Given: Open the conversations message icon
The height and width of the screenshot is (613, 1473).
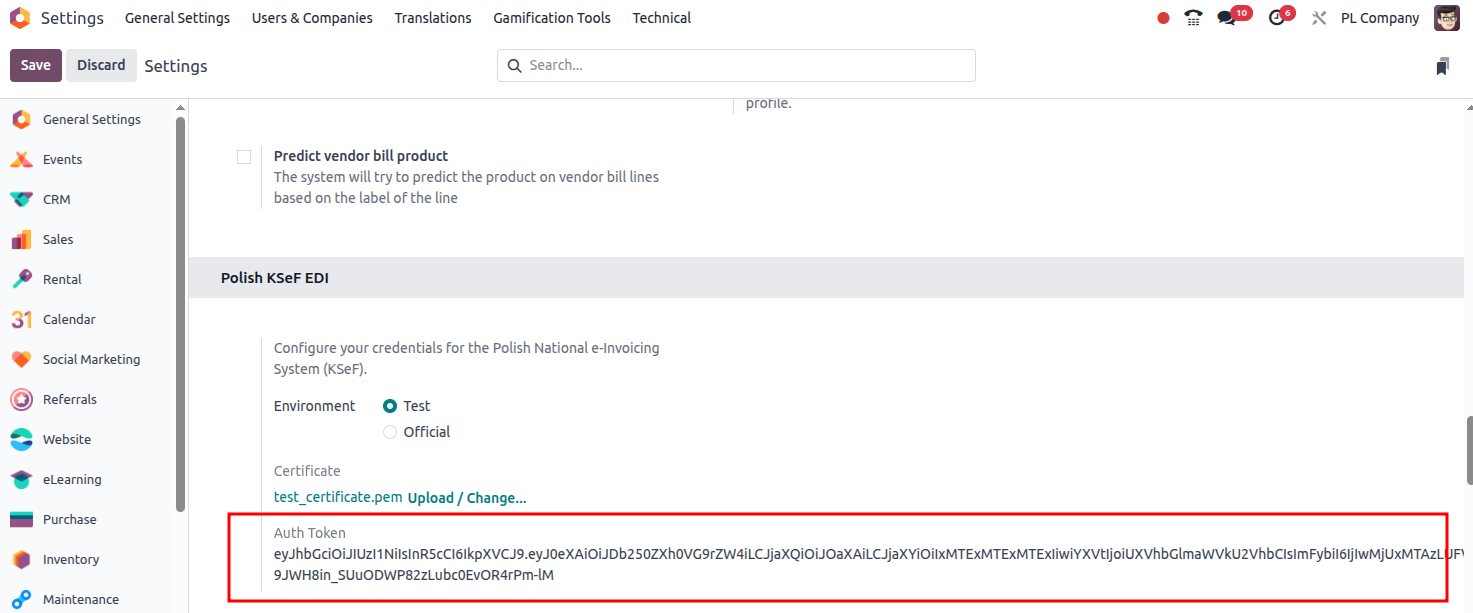Looking at the screenshot, I should pyautogui.click(x=1227, y=18).
